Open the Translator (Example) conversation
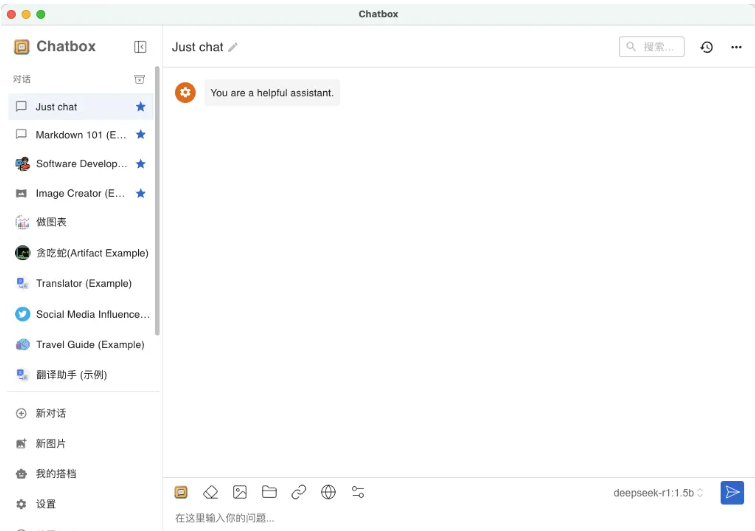The height and width of the screenshot is (531, 755). click(81, 284)
